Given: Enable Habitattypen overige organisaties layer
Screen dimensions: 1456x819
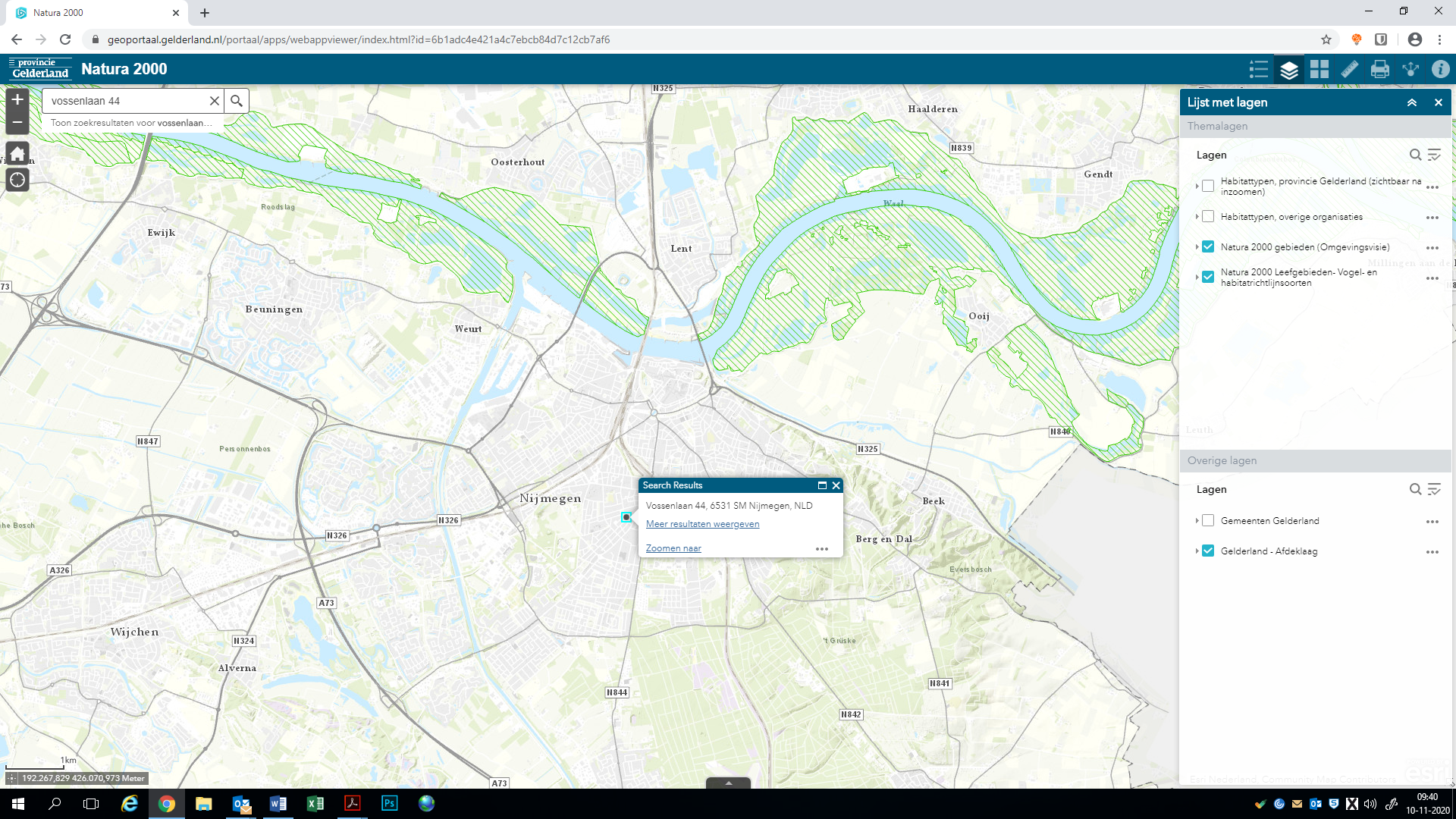Looking at the screenshot, I should 1208,216.
